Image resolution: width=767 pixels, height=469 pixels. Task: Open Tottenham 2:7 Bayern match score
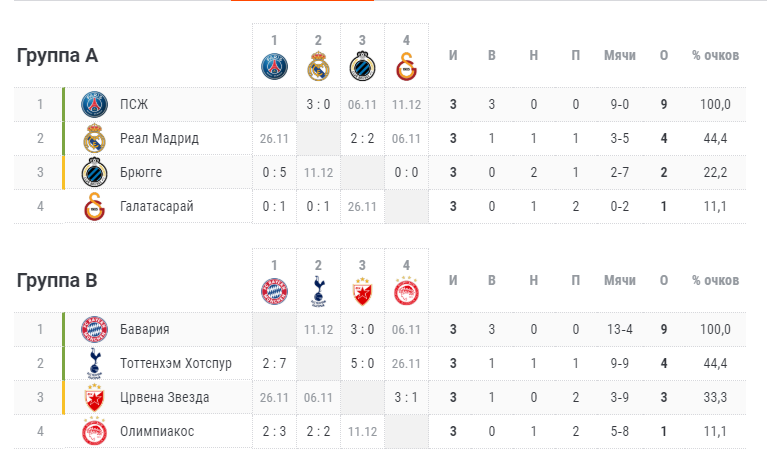[274, 363]
